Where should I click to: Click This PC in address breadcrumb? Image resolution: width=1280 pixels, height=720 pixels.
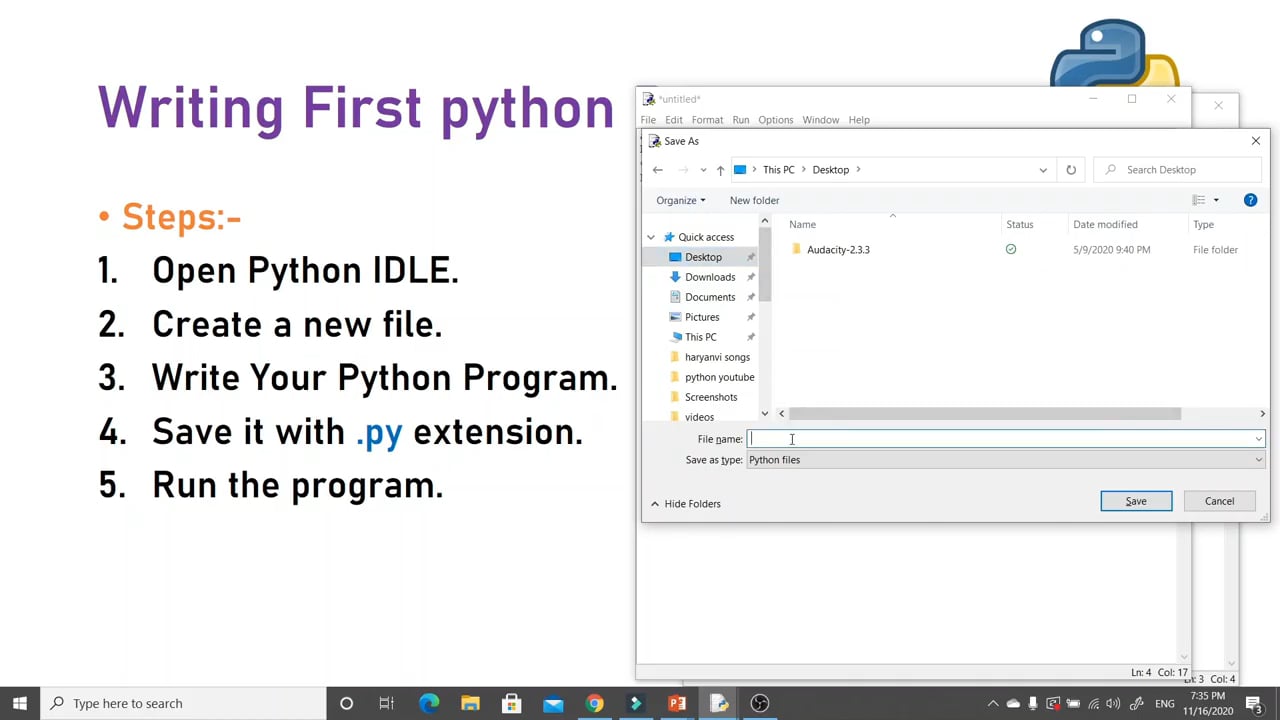click(778, 170)
